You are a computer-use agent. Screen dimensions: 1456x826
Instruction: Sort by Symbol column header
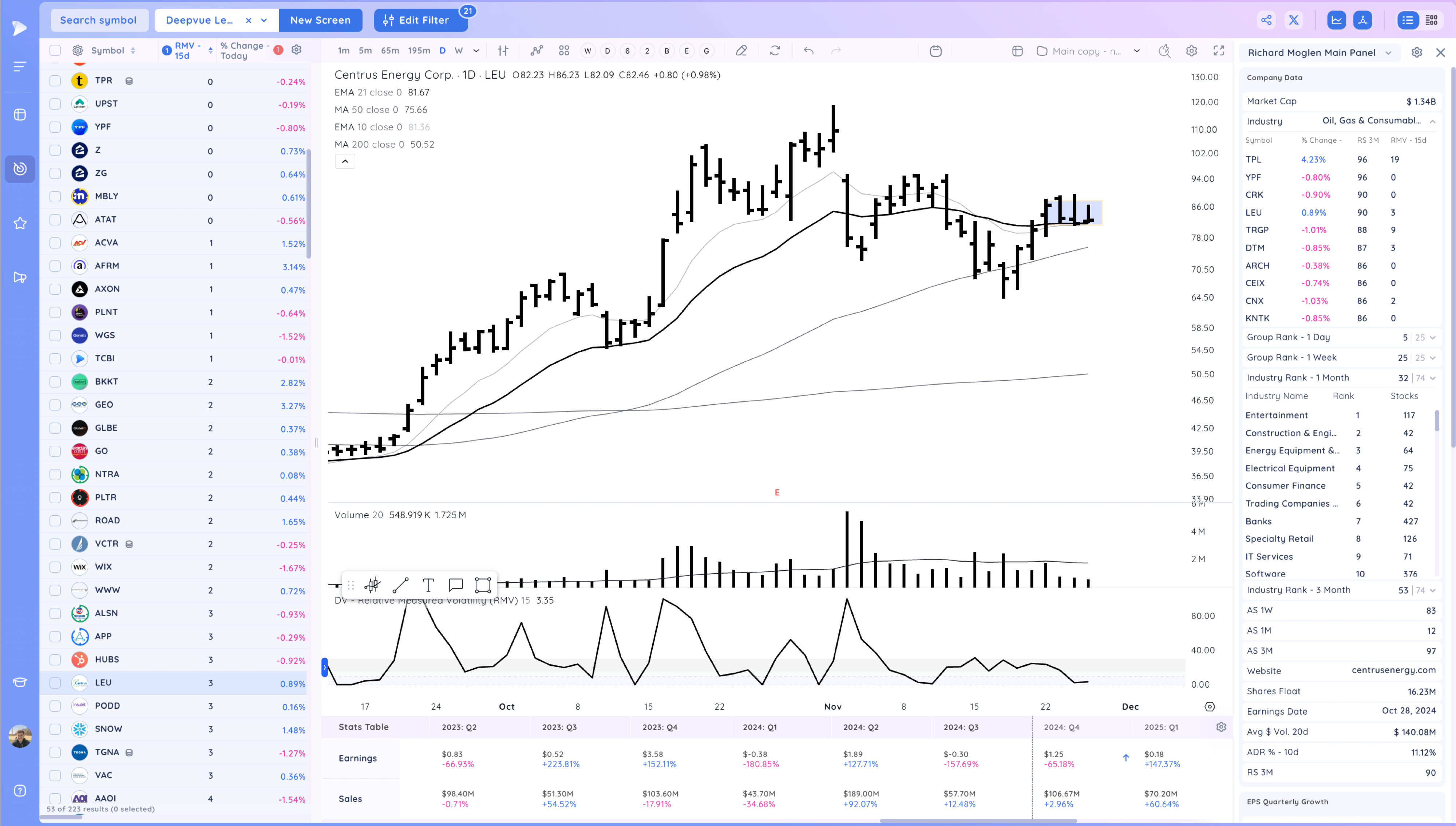[113, 51]
